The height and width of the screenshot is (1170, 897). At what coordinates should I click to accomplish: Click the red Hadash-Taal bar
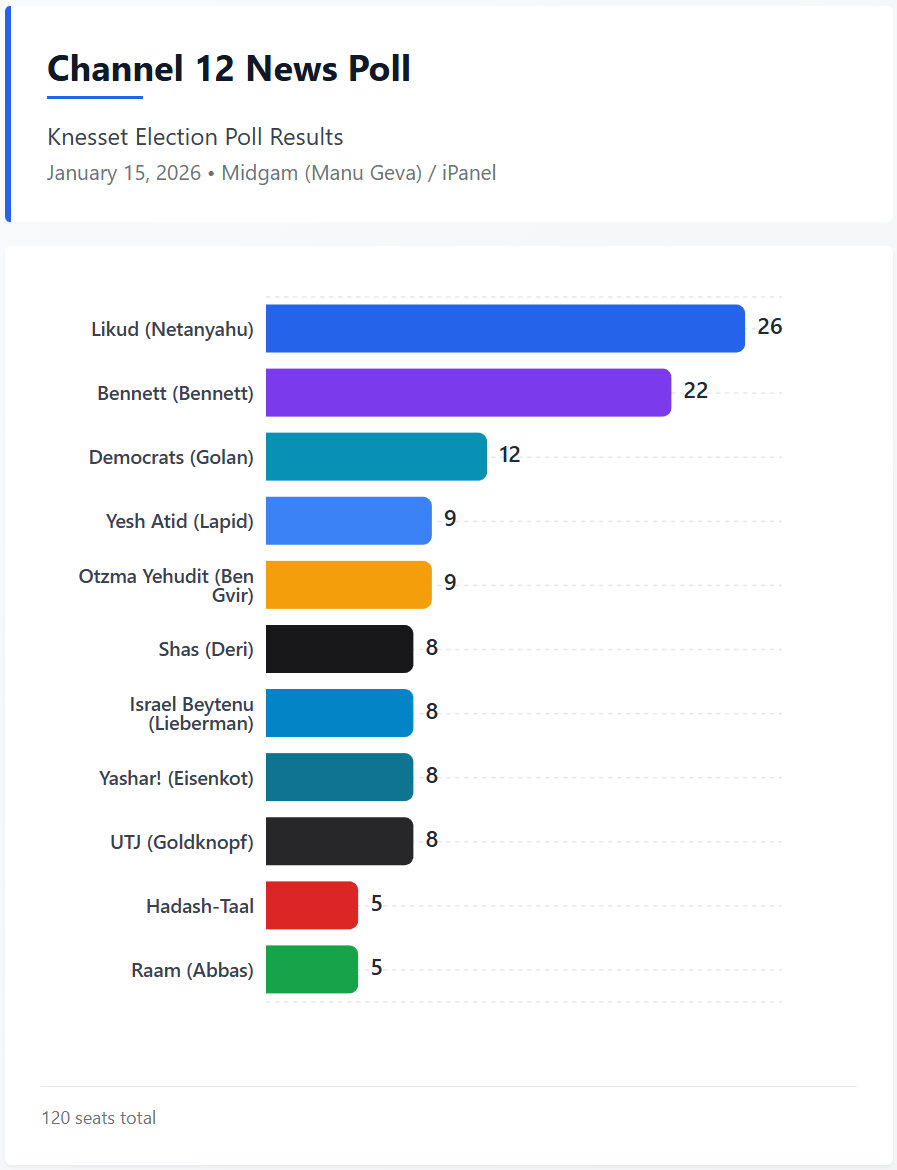pyautogui.click(x=311, y=904)
